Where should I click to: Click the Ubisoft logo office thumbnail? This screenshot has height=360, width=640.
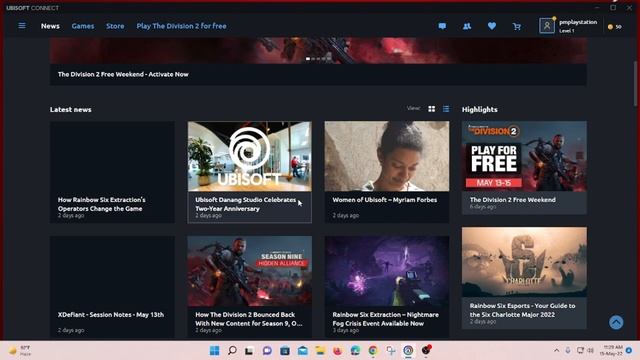point(249,156)
